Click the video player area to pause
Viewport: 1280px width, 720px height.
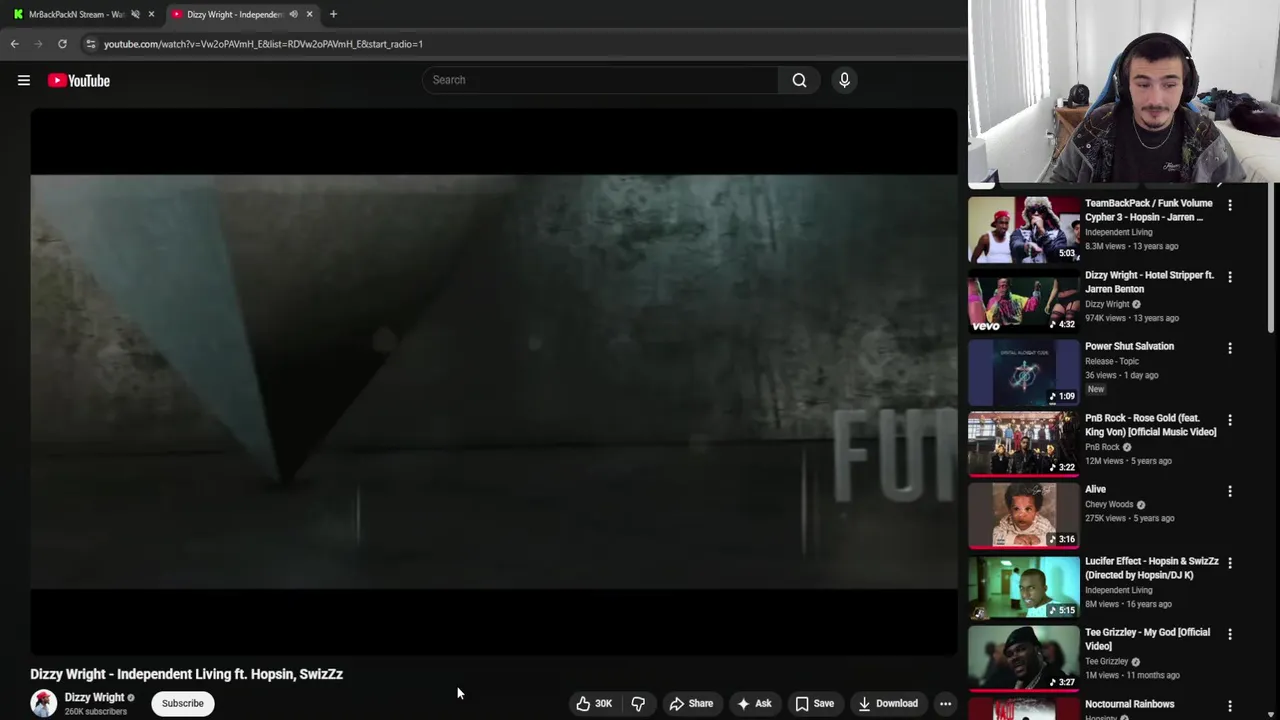point(494,381)
